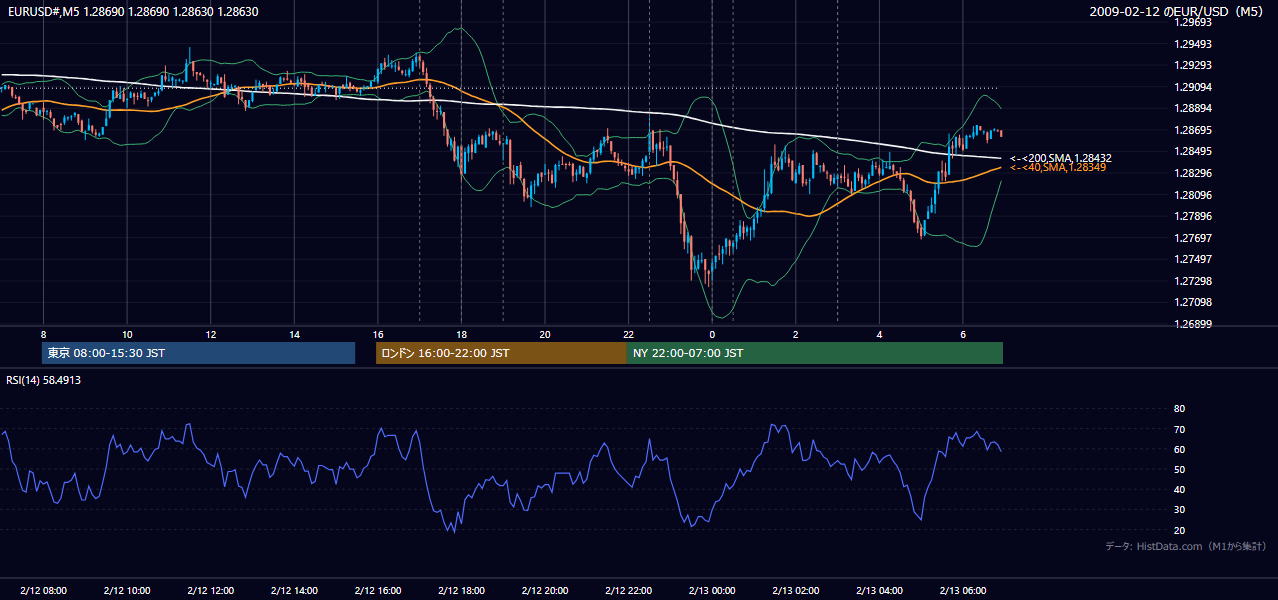
Task: Click price axis label 1.27697
Action: (1192, 238)
